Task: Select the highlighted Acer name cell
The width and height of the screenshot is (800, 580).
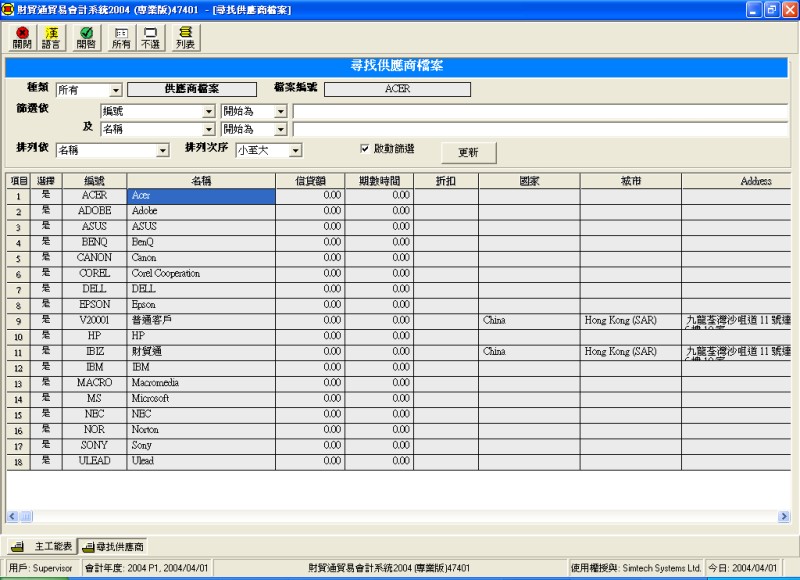Action: [201, 196]
